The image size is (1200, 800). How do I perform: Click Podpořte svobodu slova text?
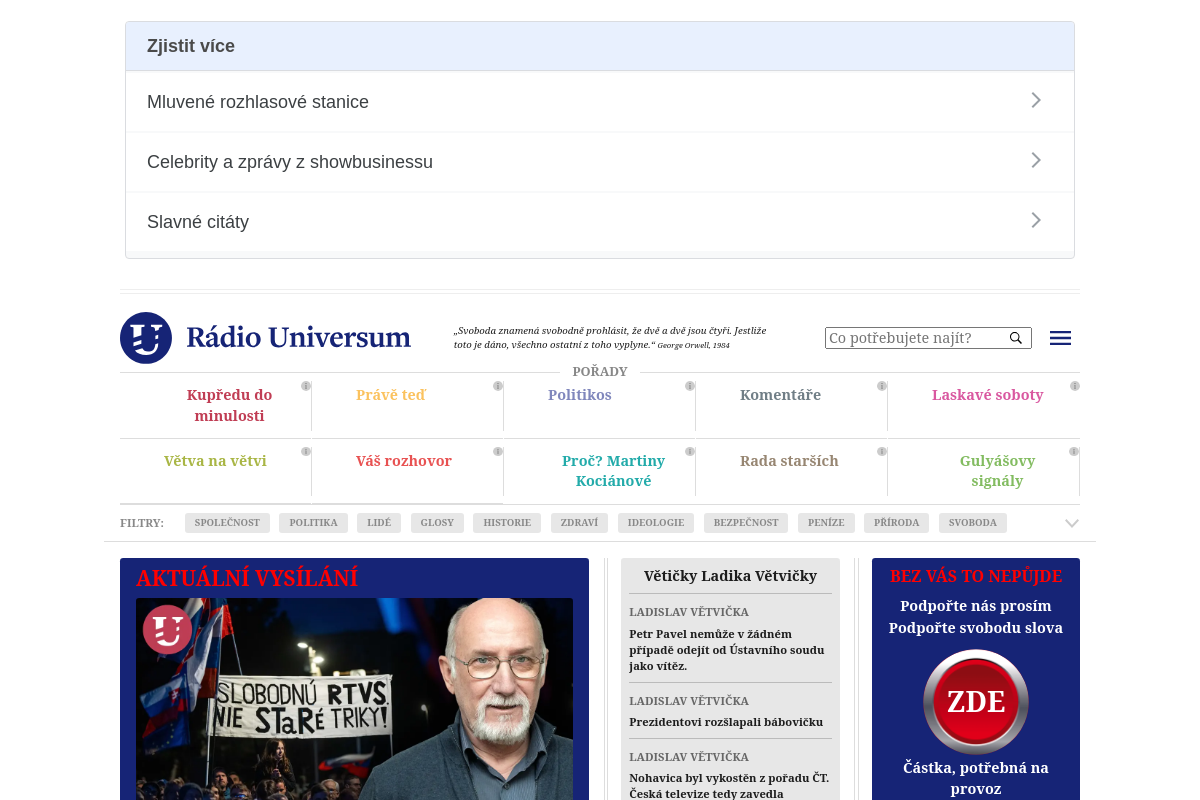click(976, 628)
